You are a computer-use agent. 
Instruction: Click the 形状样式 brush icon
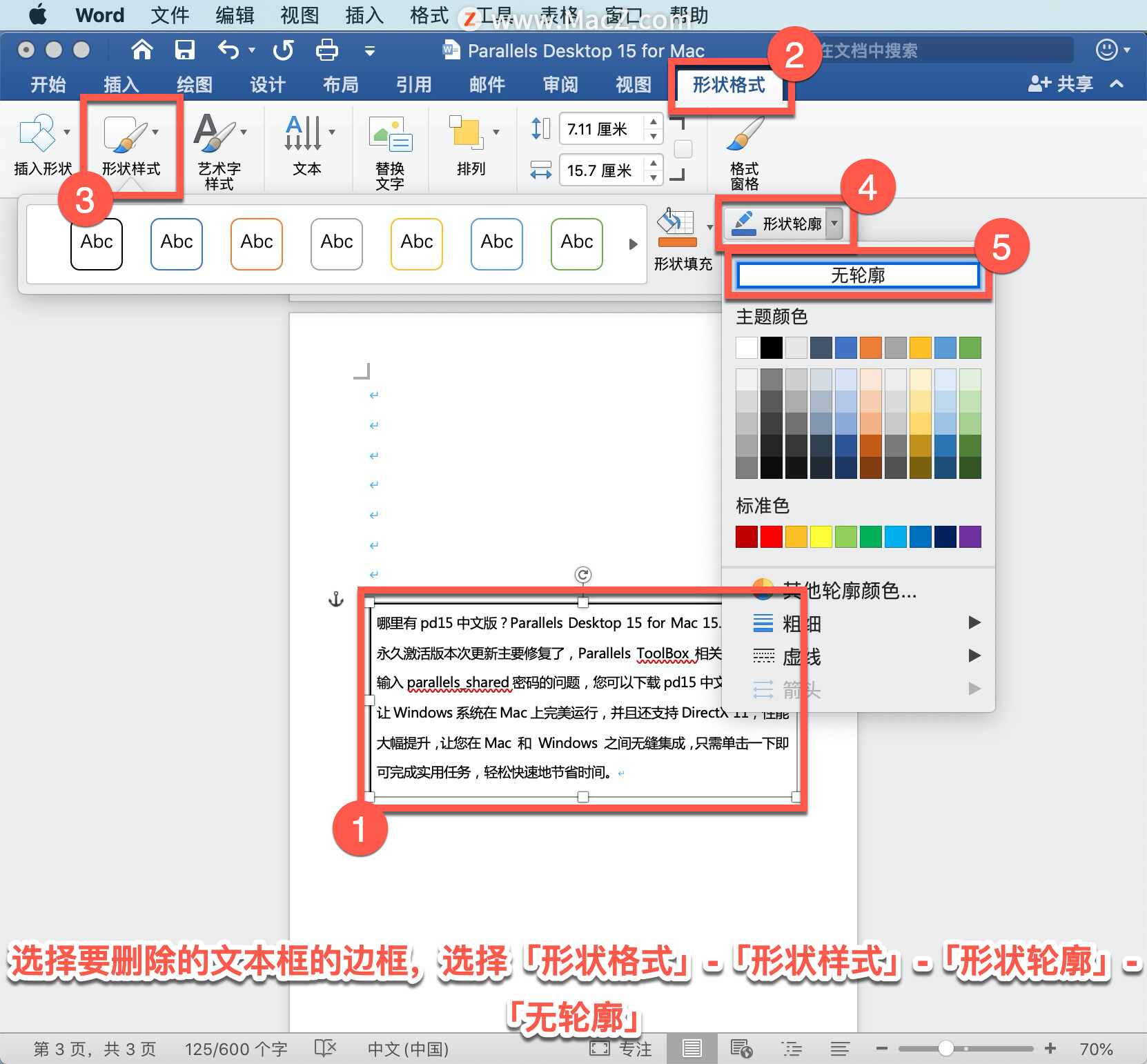pyautogui.click(x=126, y=134)
